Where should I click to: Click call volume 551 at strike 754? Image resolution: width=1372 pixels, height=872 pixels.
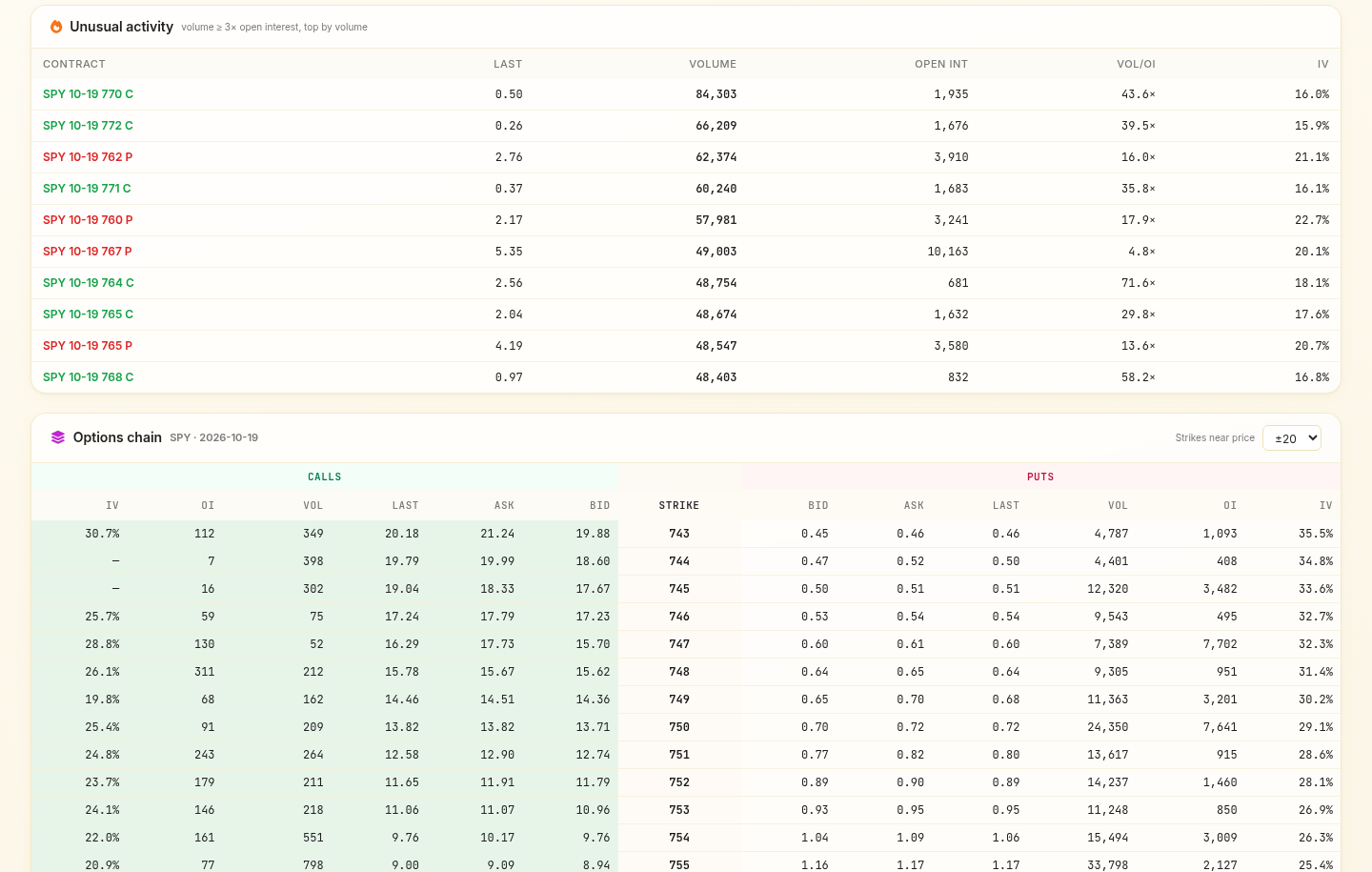(x=313, y=838)
